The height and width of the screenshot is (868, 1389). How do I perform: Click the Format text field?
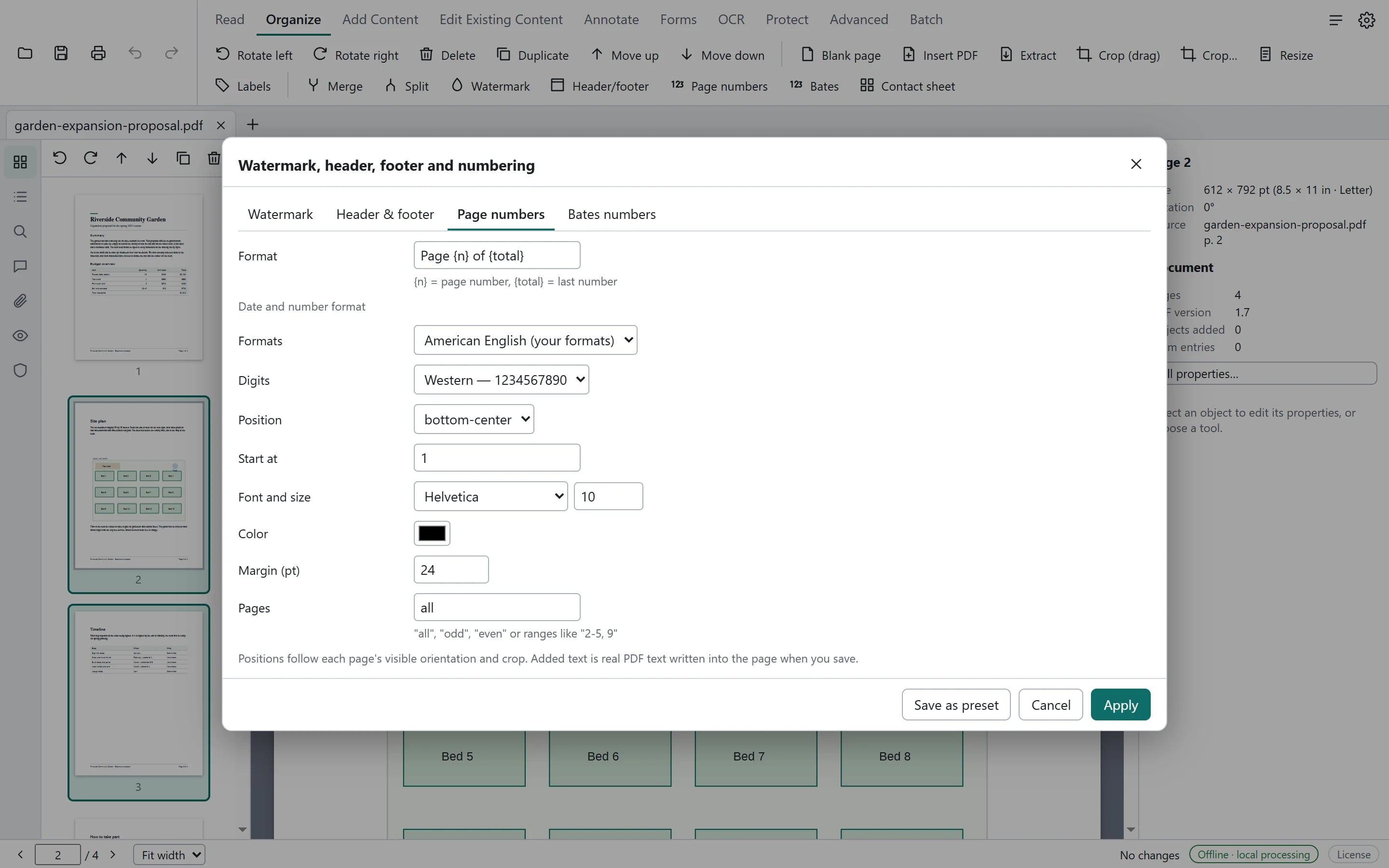(x=496, y=256)
